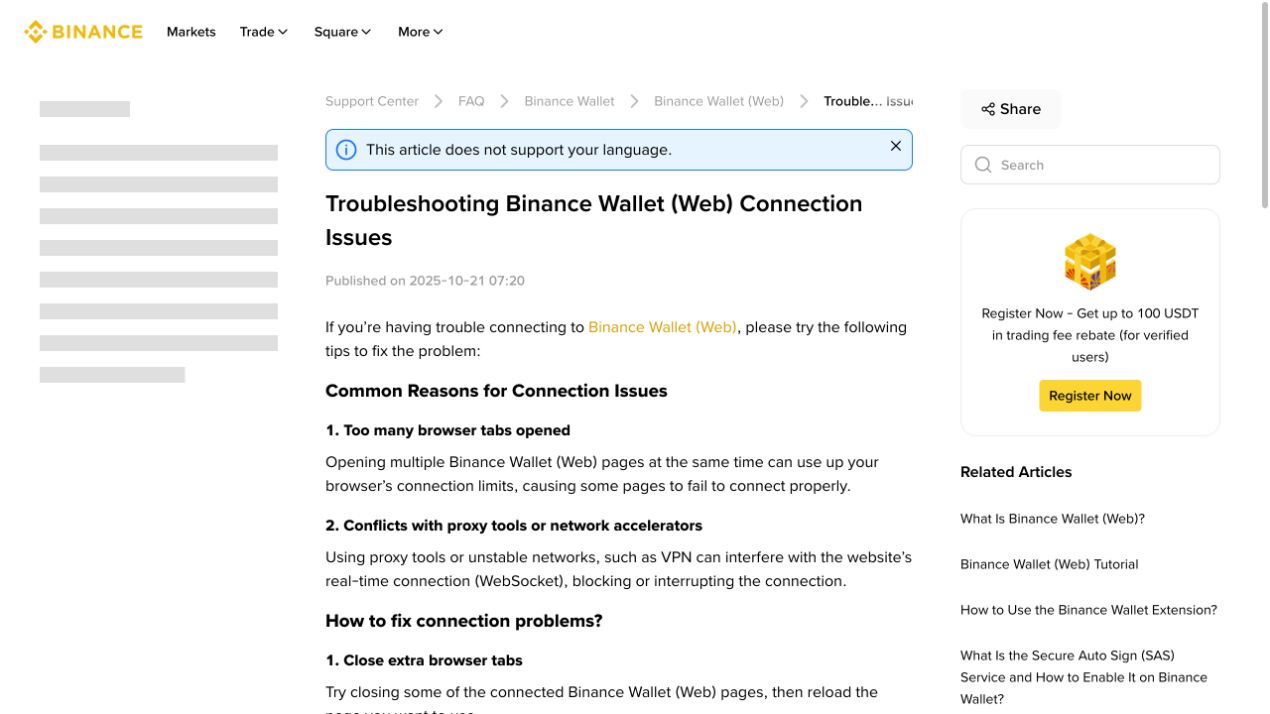Dismiss the language notice banner
1270x714 pixels.
tap(895, 146)
